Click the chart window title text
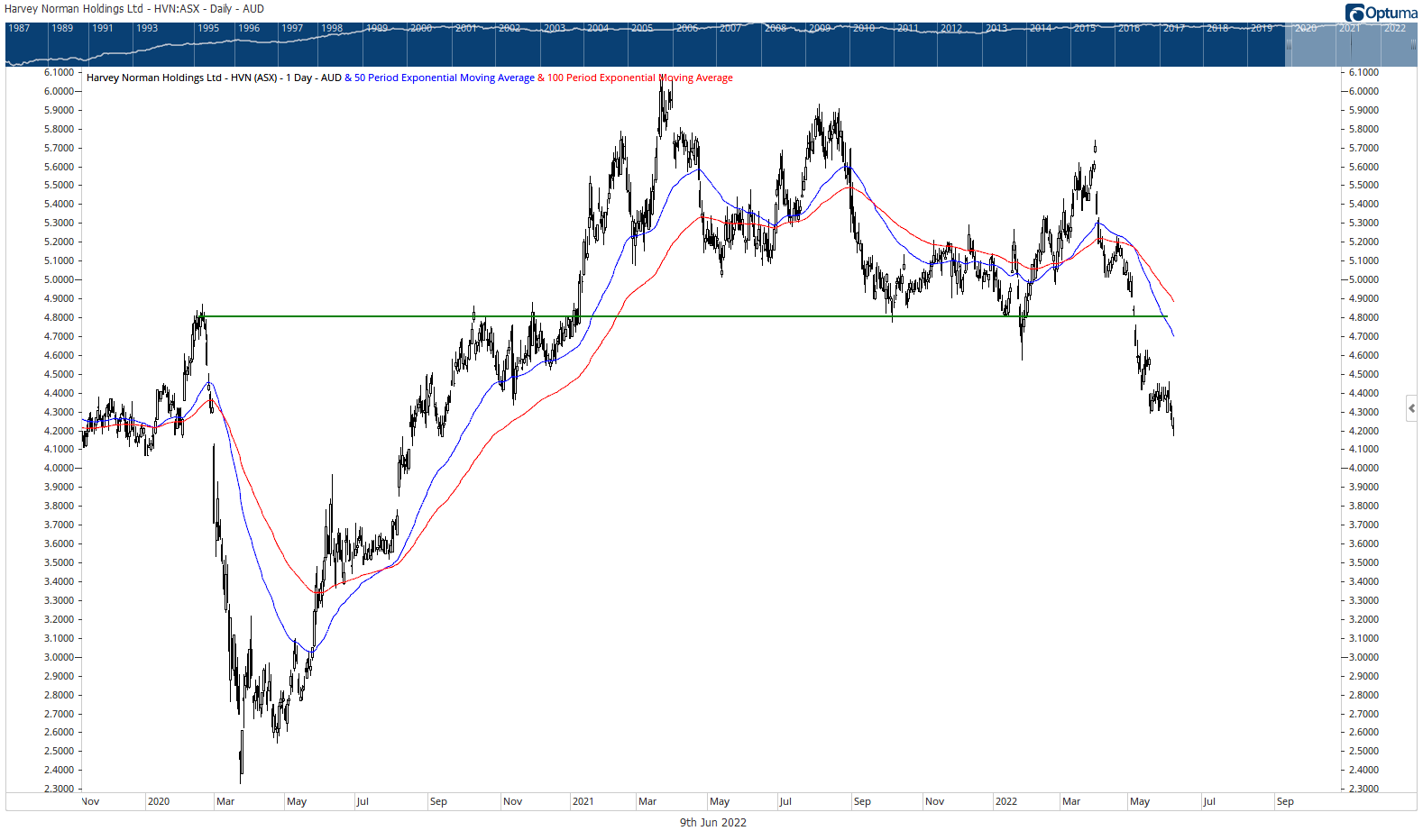1423x840 pixels. [x=134, y=9]
